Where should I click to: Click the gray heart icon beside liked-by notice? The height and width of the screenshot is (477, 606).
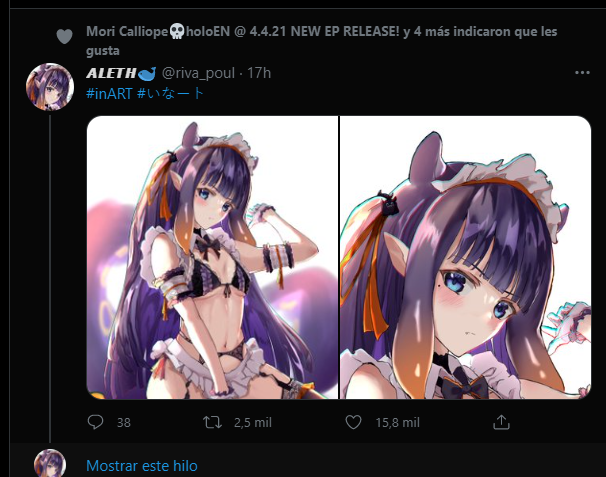[x=65, y=36]
